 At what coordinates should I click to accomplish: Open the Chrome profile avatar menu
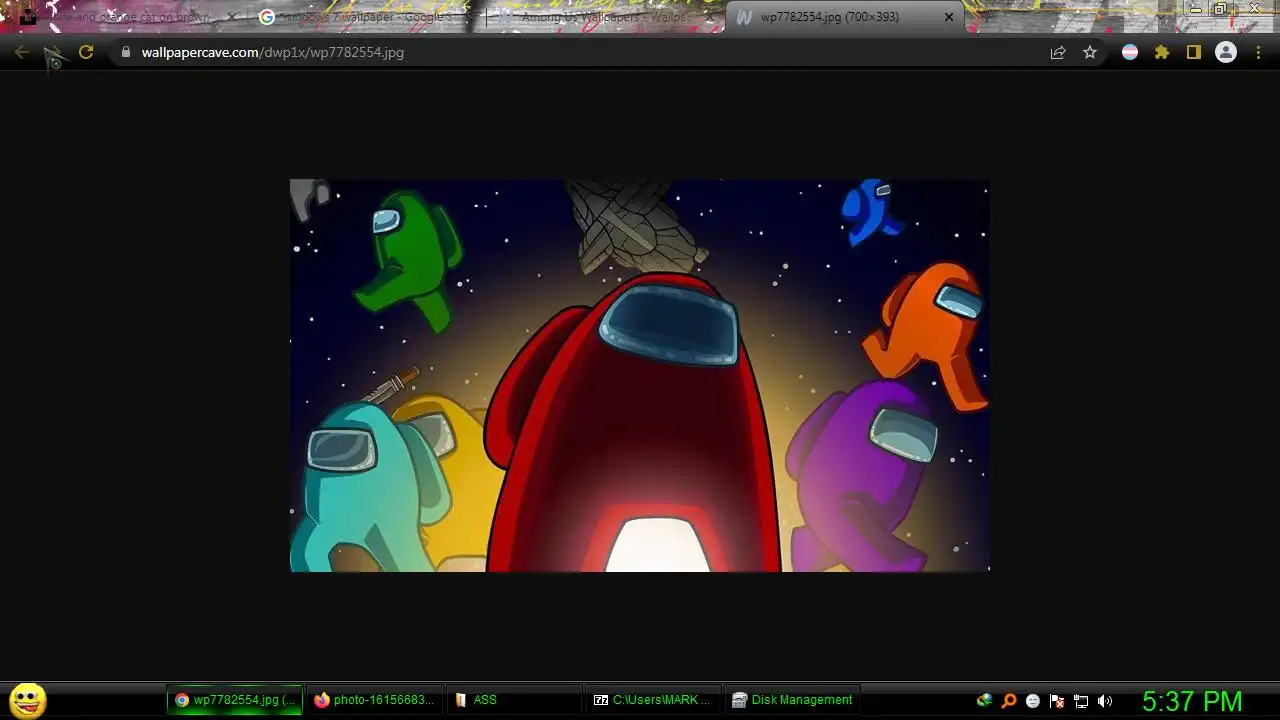pos(1226,52)
